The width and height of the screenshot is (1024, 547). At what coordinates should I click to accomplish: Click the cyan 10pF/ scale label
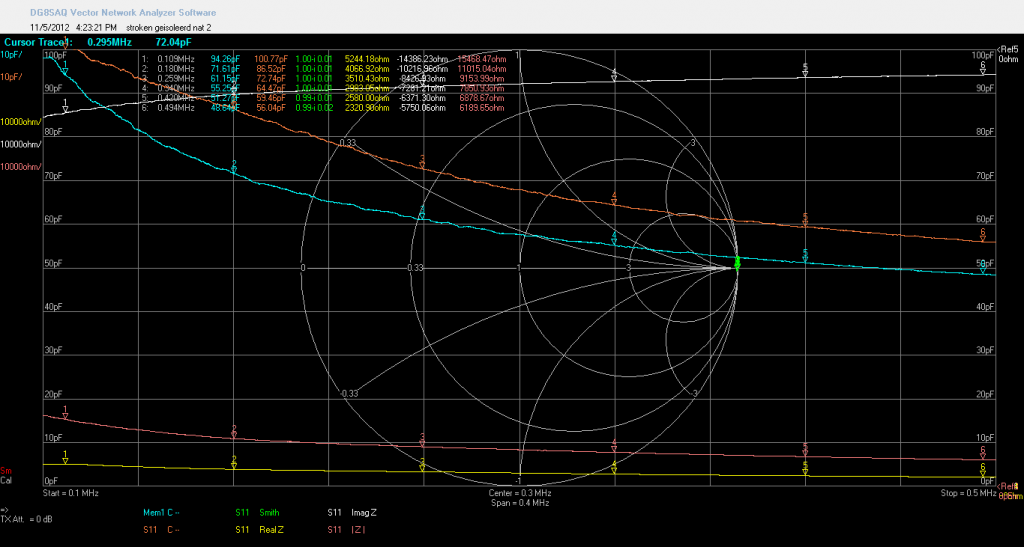[11, 54]
